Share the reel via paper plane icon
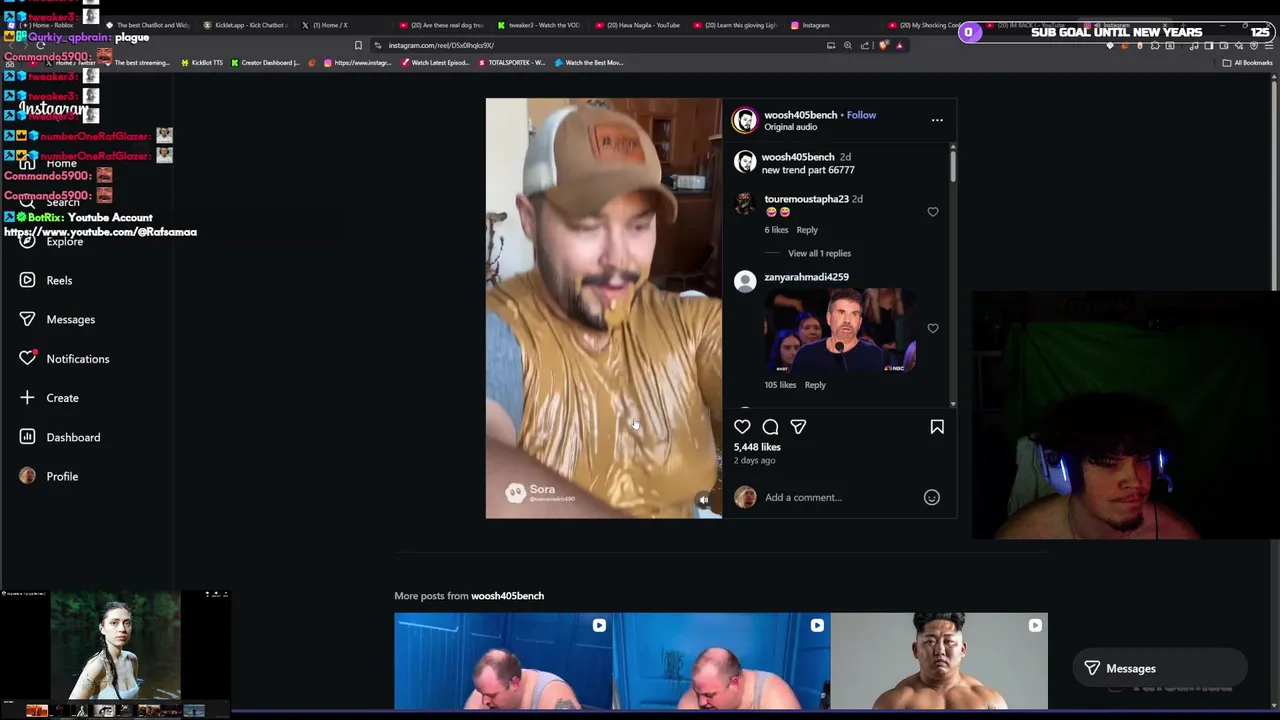 pyautogui.click(x=798, y=427)
